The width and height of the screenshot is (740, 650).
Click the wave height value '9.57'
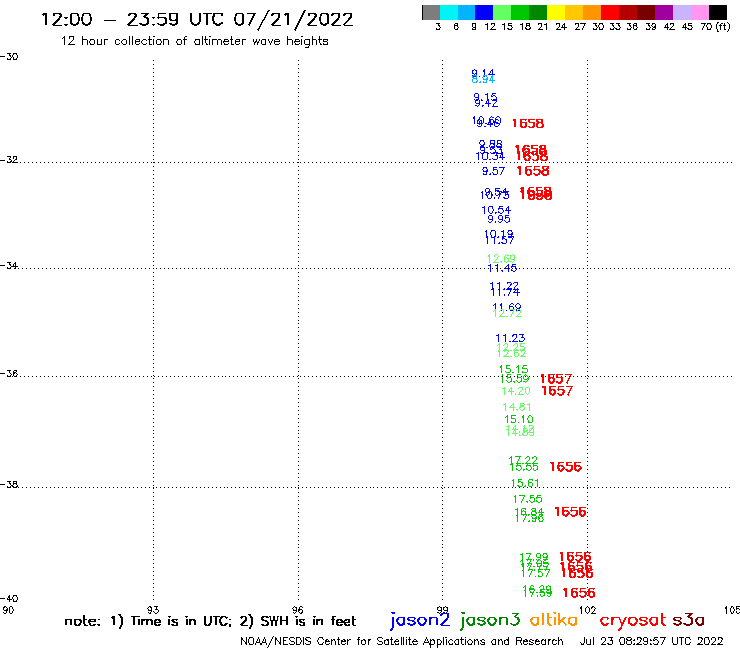pyautogui.click(x=493, y=171)
